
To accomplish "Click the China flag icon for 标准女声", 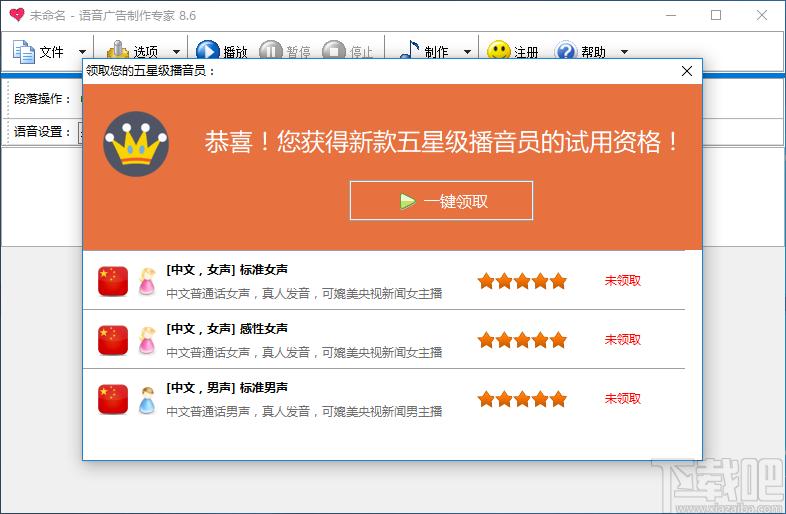I will [x=113, y=281].
